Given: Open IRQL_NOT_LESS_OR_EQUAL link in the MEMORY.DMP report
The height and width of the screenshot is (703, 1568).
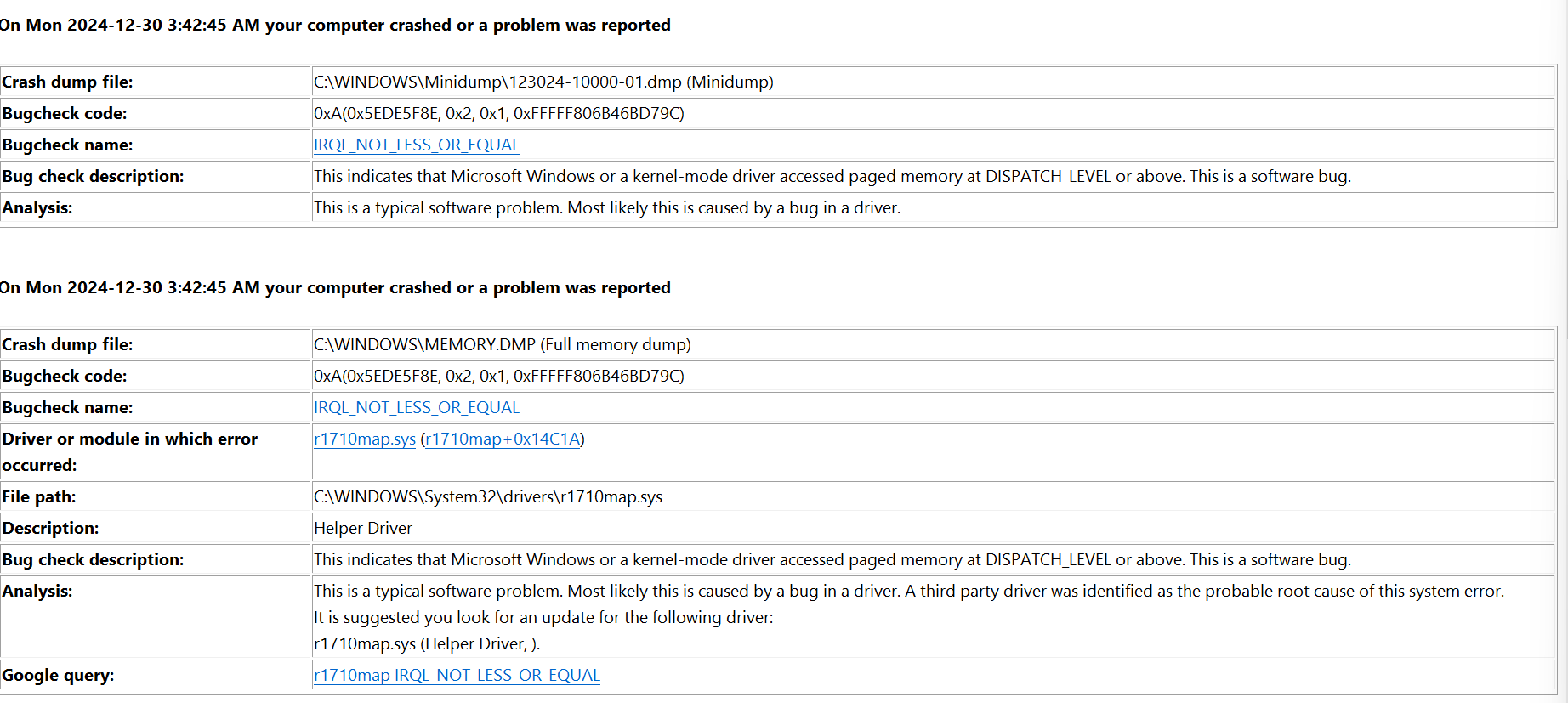Looking at the screenshot, I should coord(417,407).
